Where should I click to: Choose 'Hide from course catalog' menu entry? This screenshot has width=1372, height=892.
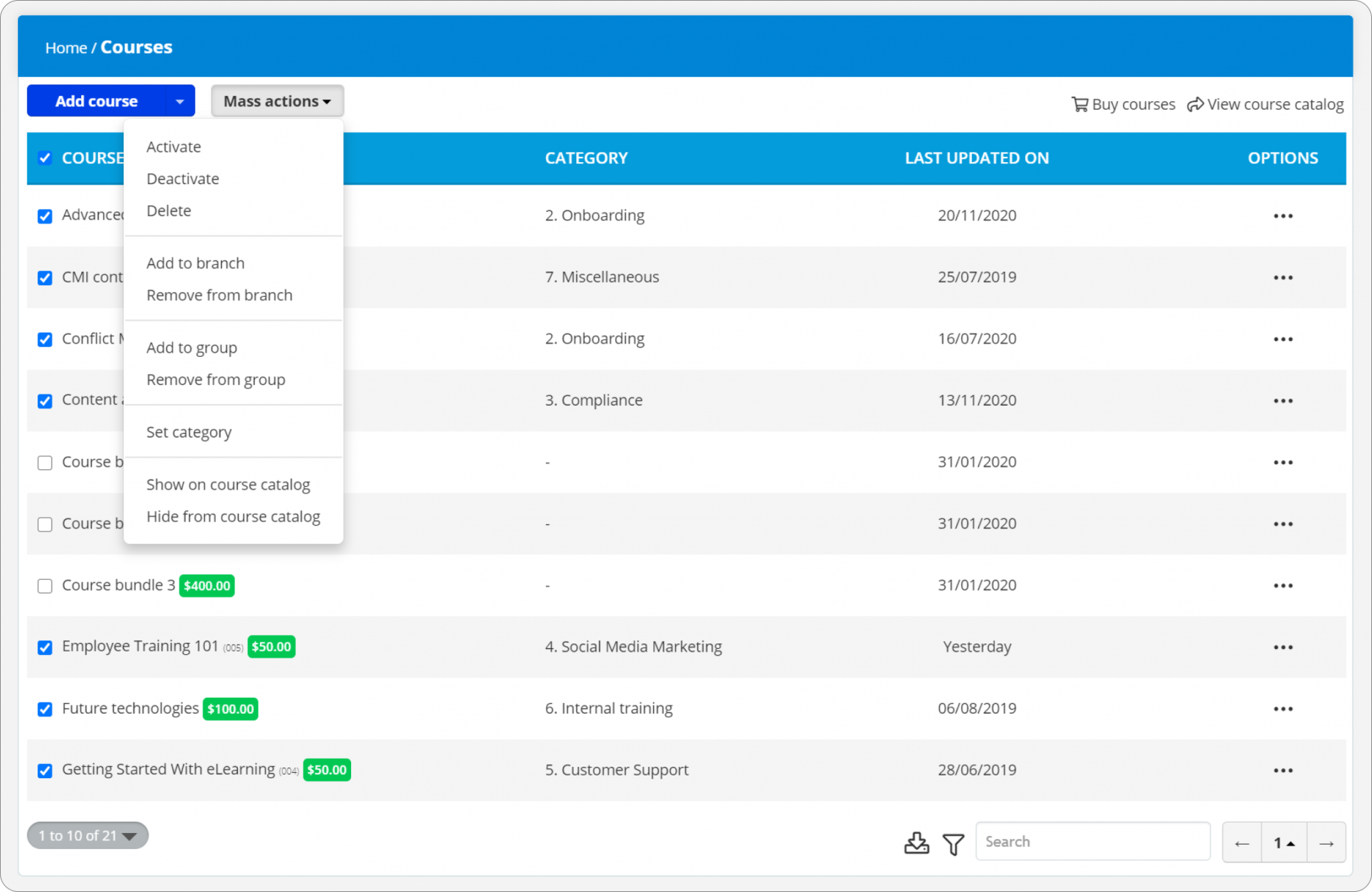(233, 516)
